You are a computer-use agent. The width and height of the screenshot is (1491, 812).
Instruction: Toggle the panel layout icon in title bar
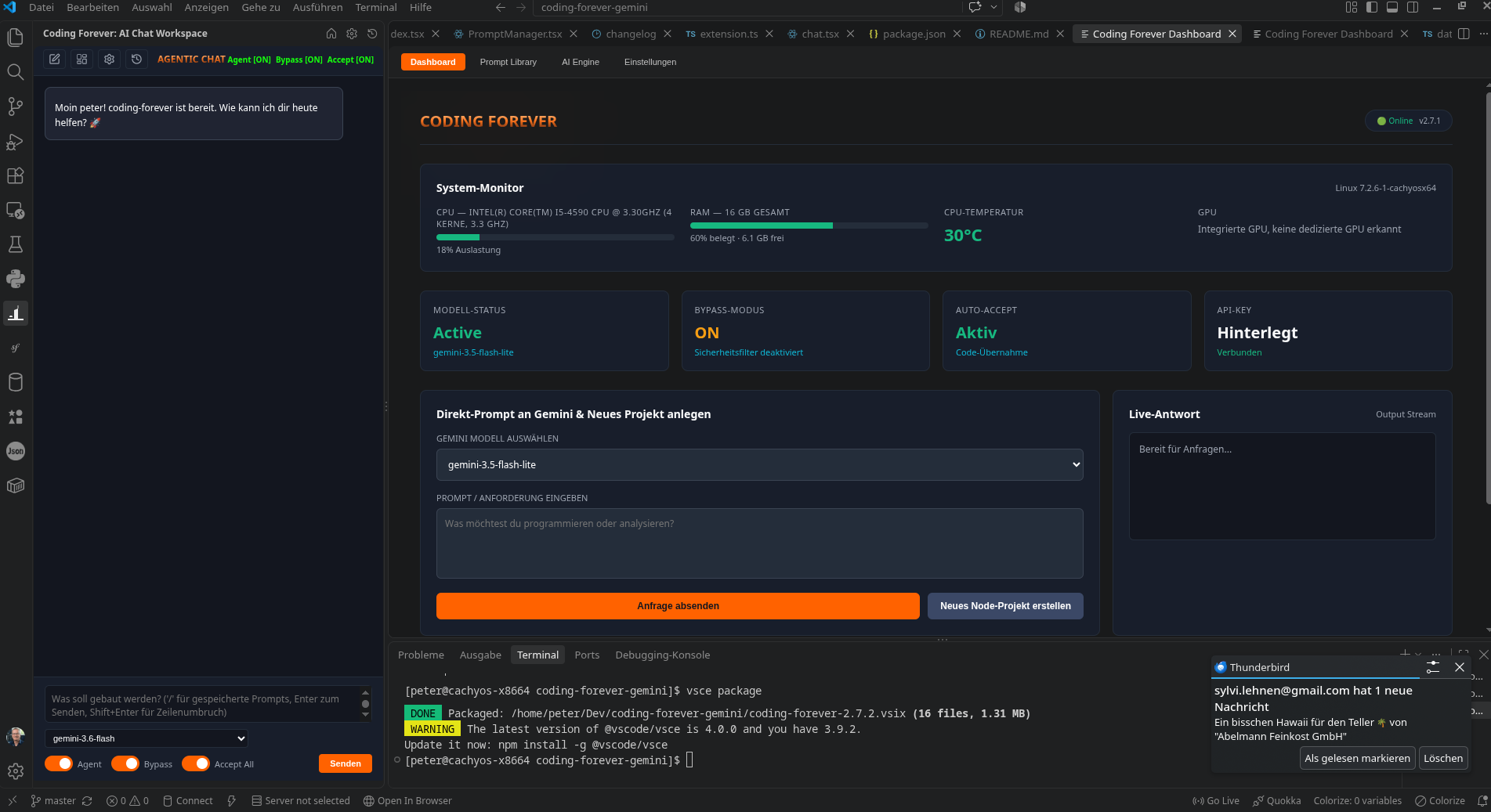[x=1392, y=7]
